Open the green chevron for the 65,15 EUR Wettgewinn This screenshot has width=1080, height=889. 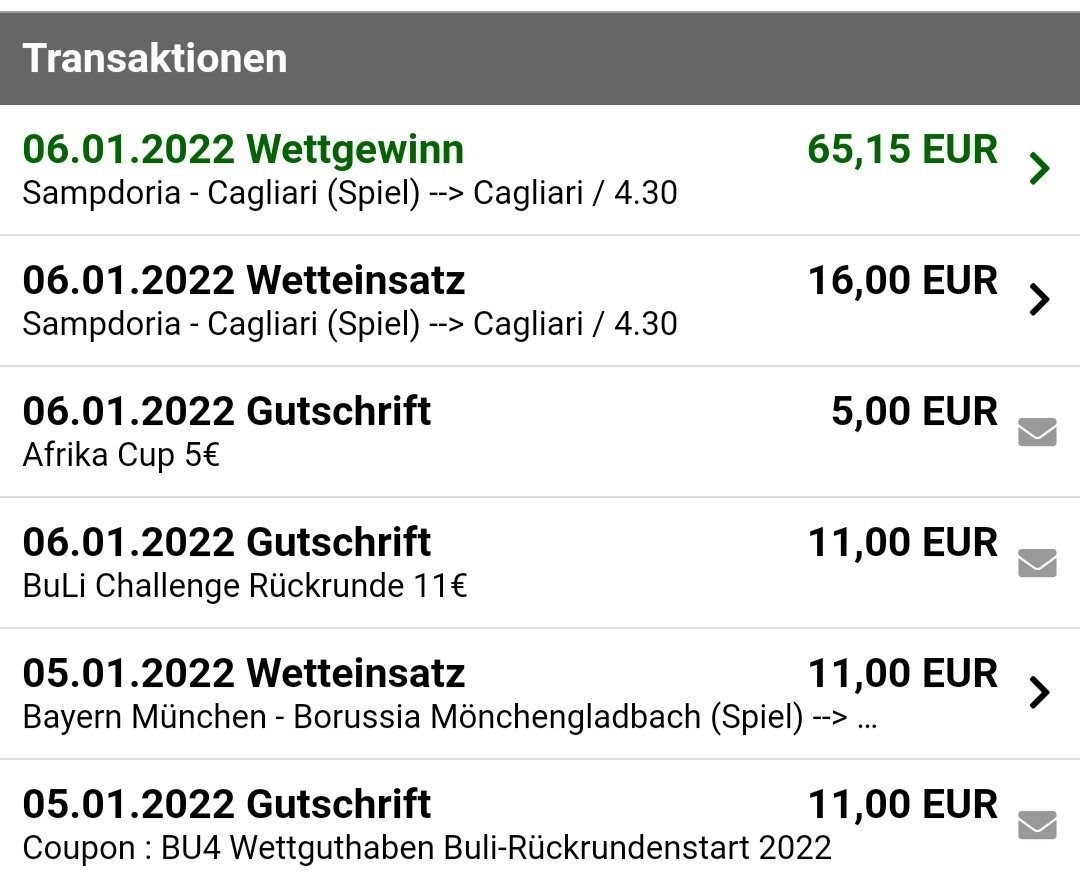[x=1039, y=169]
